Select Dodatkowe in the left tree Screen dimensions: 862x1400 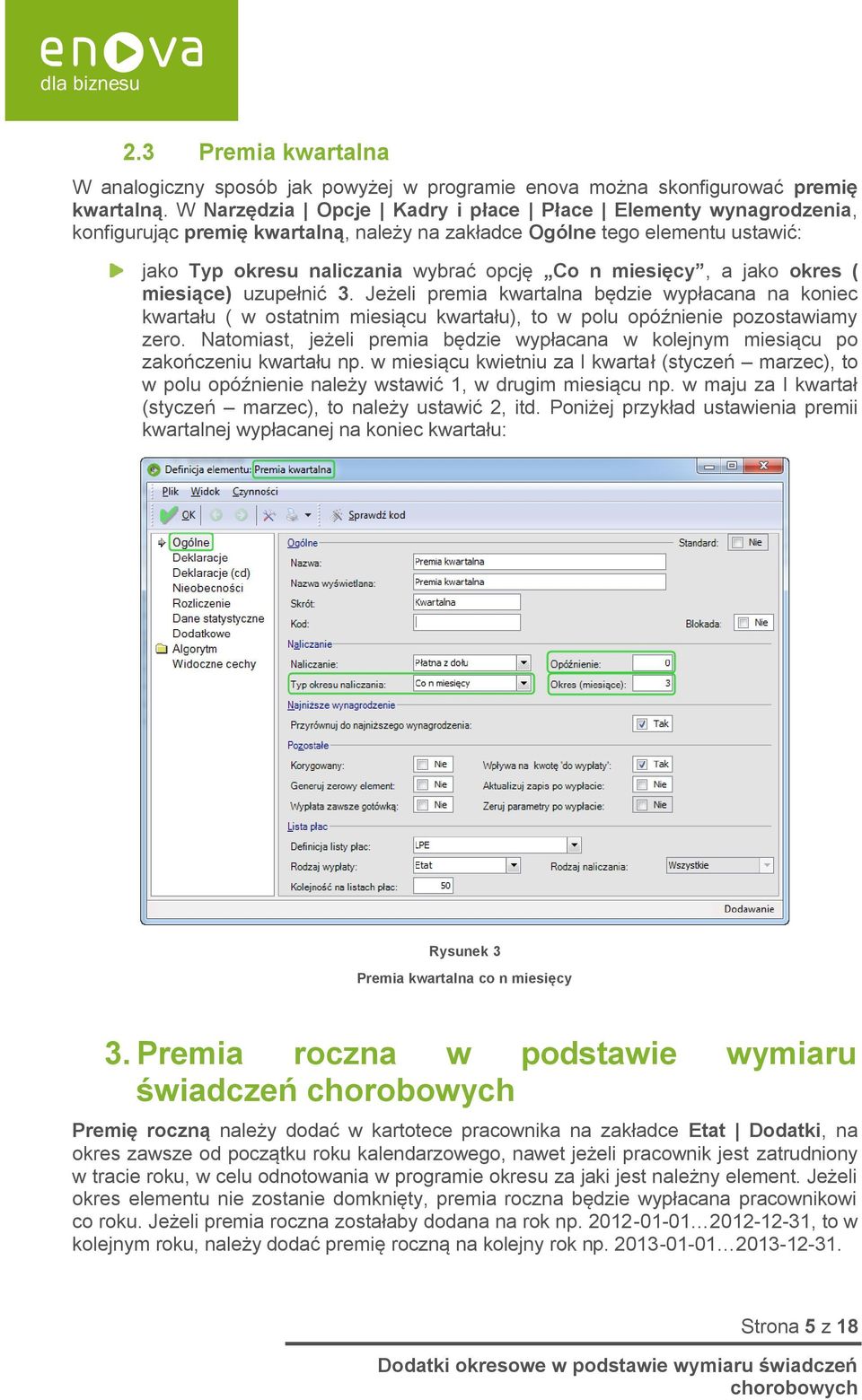pyautogui.click(x=201, y=634)
